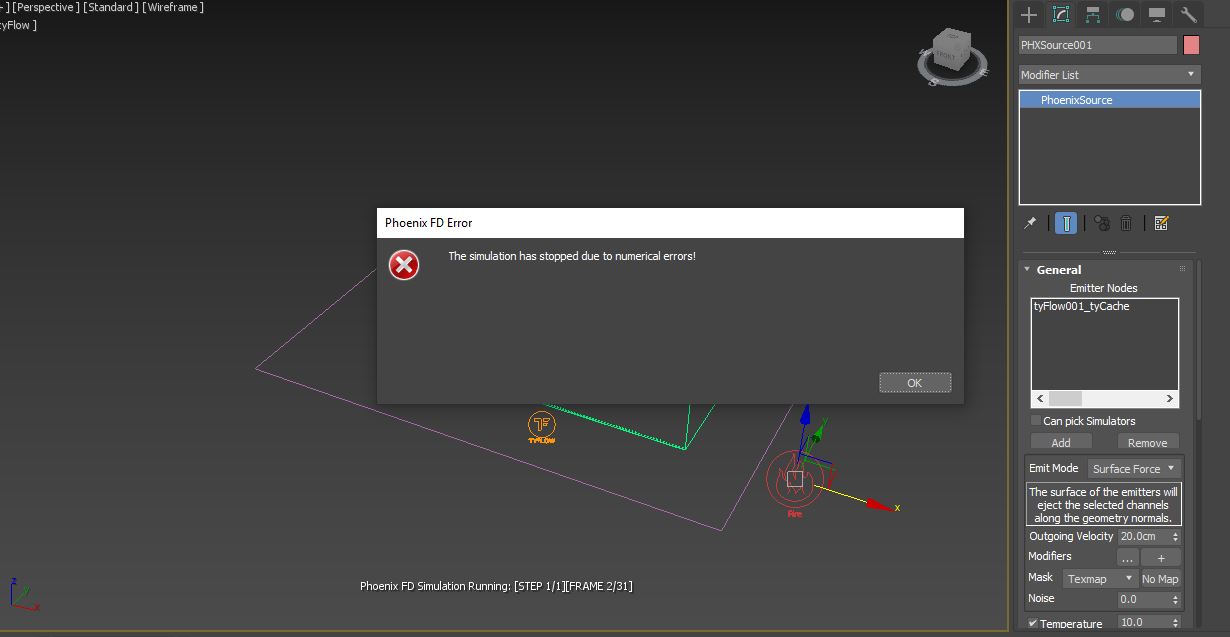Select the orange tyFlow icon in viewport
Image resolution: width=1230 pixels, height=637 pixels.
(x=541, y=426)
